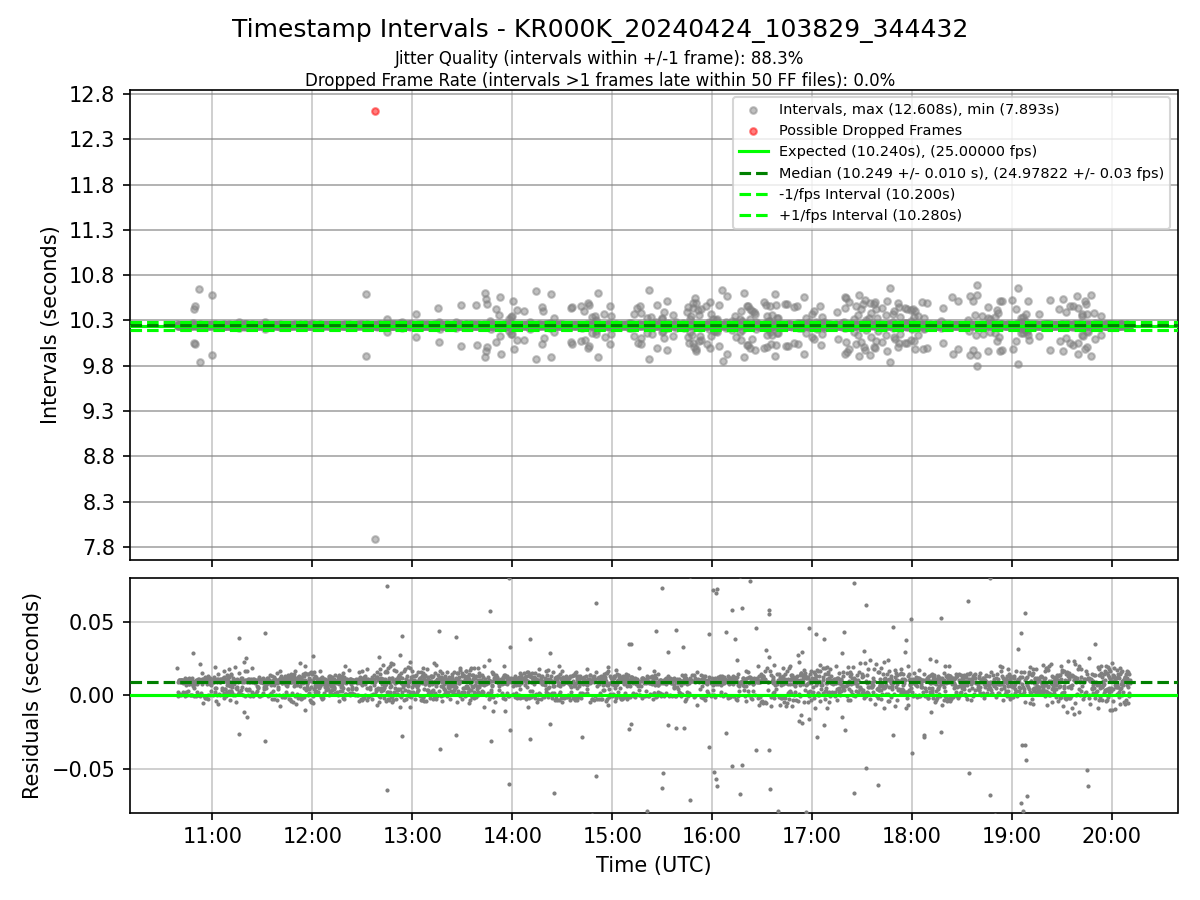The width and height of the screenshot is (1200, 900).
Task: Click legend entry 'Possible Dropped Frames'
Action: [x=870, y=130]
